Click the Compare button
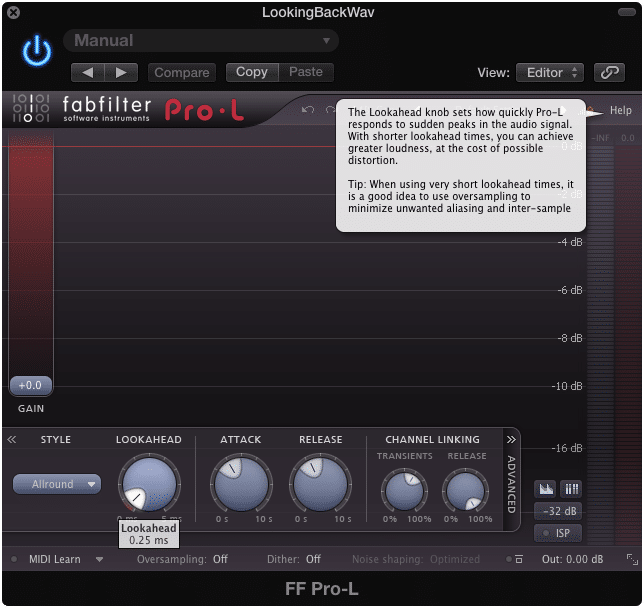This screenshot has height=608, width=644. 182,73
